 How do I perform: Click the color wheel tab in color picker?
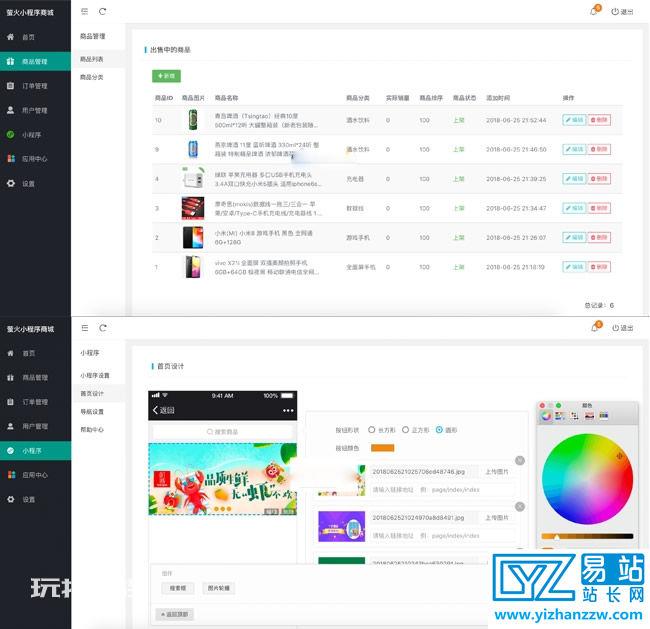pyautogui.click(x=546, y=416)
